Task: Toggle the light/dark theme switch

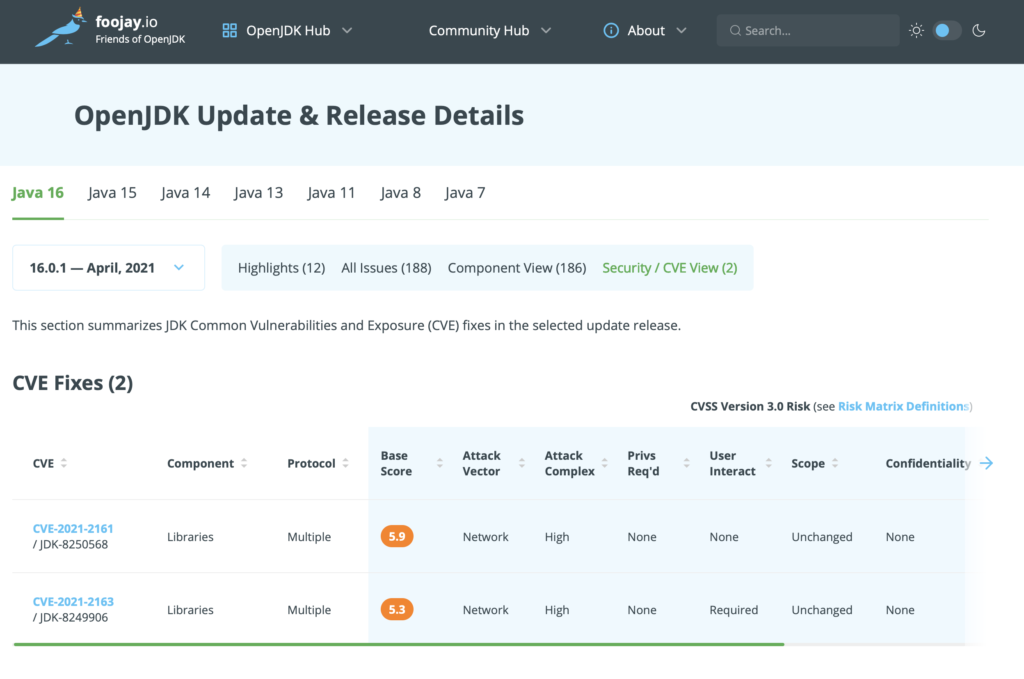Action: click(947, 31)
